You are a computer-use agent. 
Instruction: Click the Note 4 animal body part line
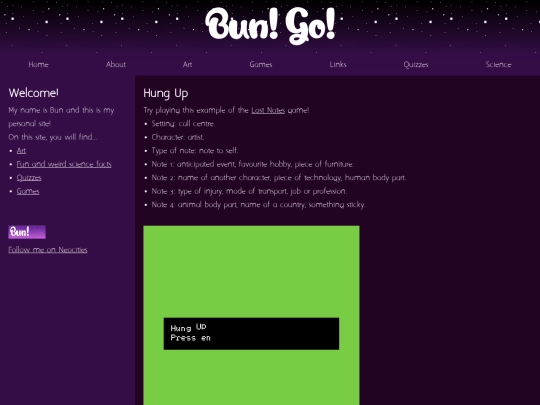click(x=258, y=205)
